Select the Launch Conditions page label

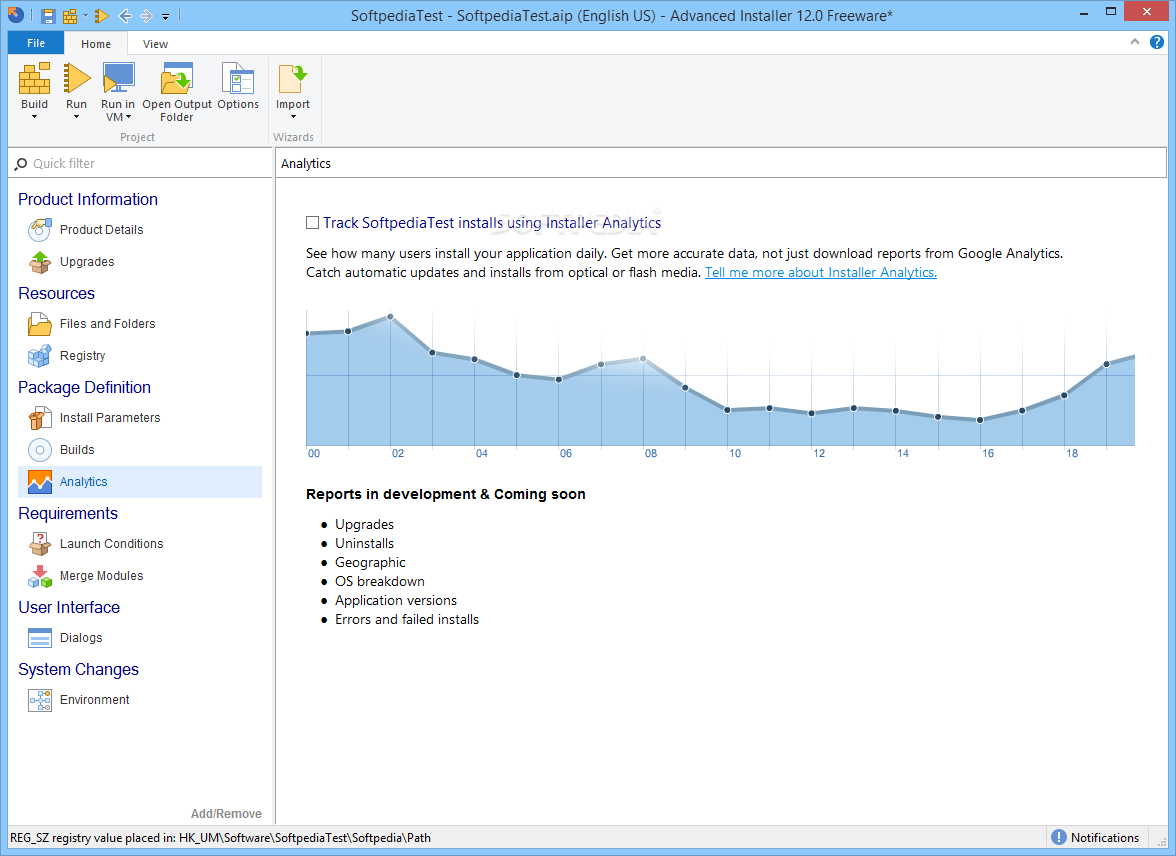[112, 544]
